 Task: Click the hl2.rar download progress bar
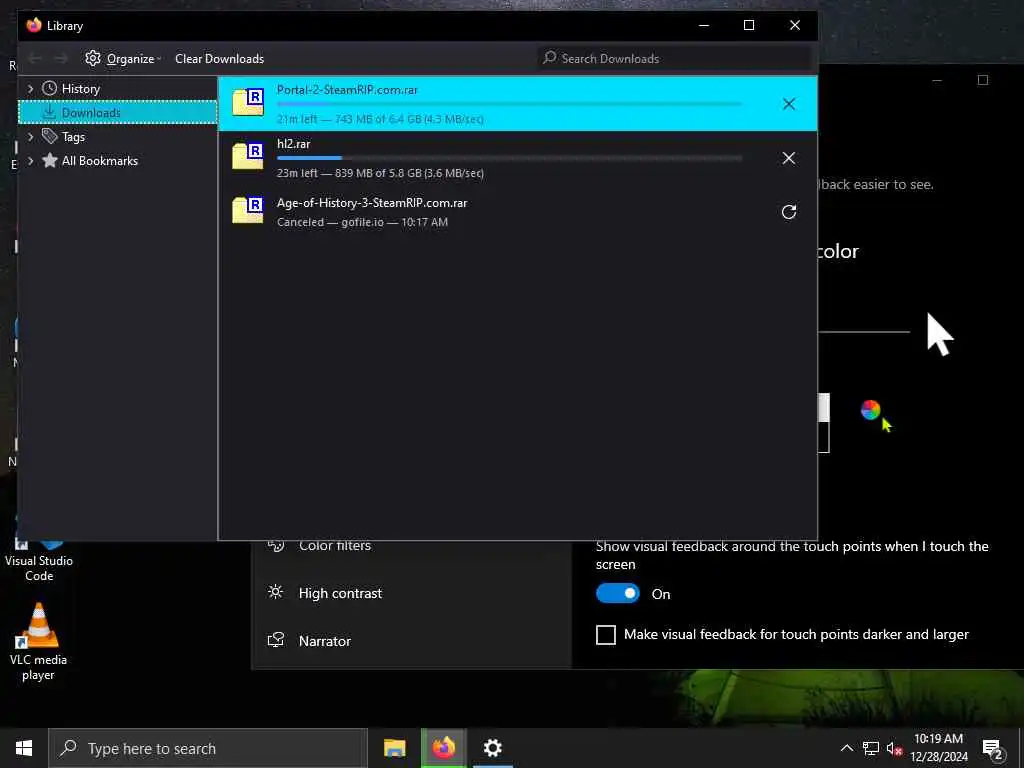(509, 158)
